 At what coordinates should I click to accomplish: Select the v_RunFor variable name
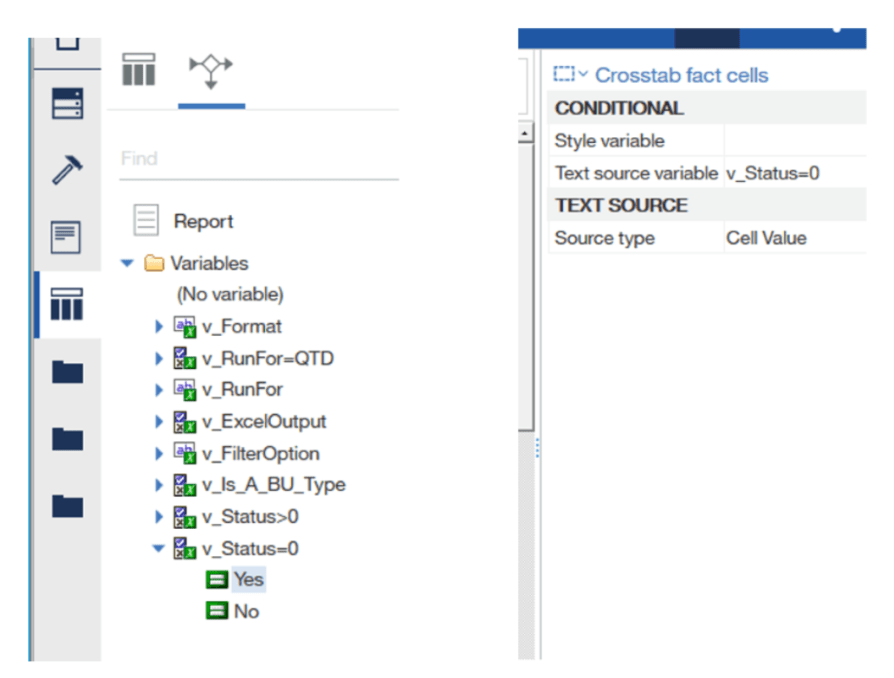242,389
